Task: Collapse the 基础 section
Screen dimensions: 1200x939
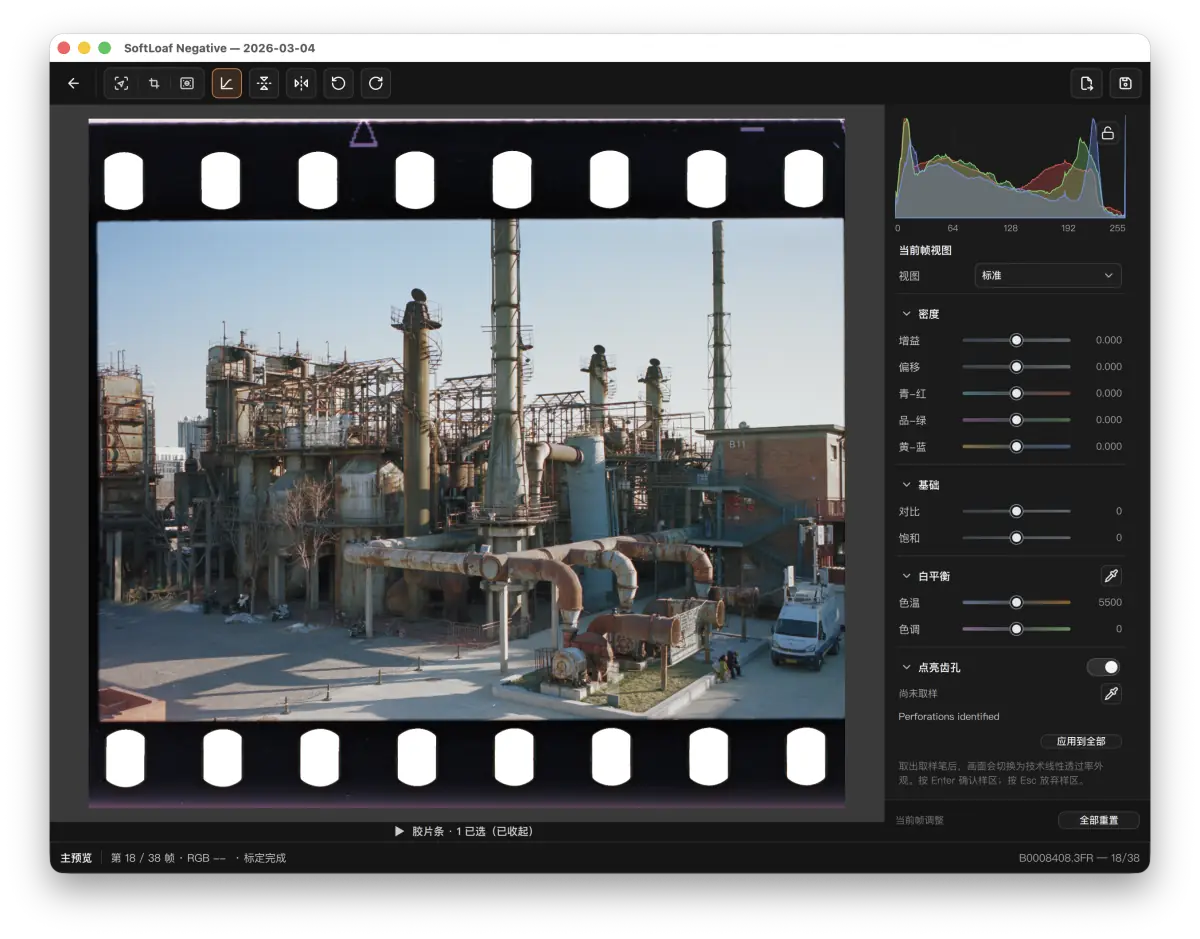Action: tap(907, 485)
